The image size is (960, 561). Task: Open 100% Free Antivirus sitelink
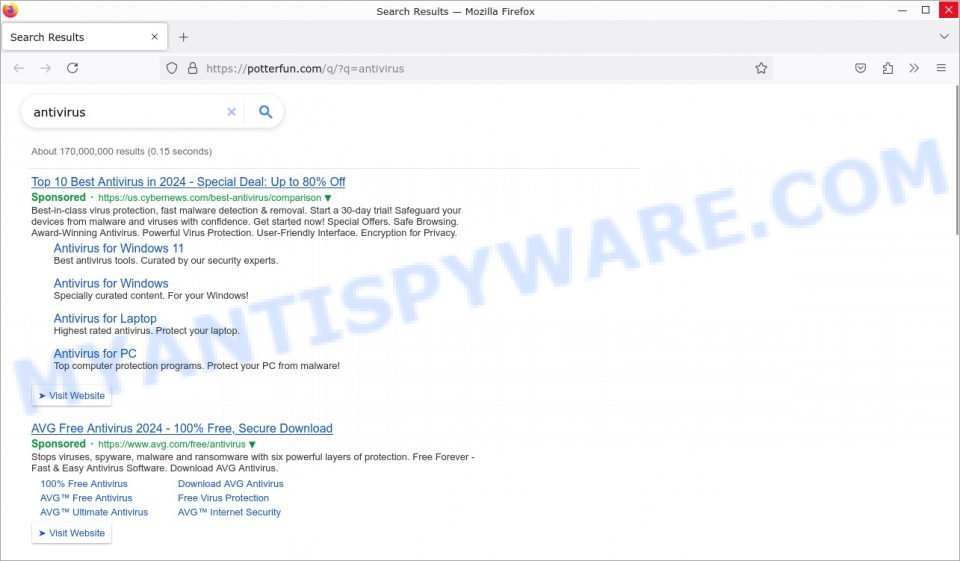pos(84,484)
